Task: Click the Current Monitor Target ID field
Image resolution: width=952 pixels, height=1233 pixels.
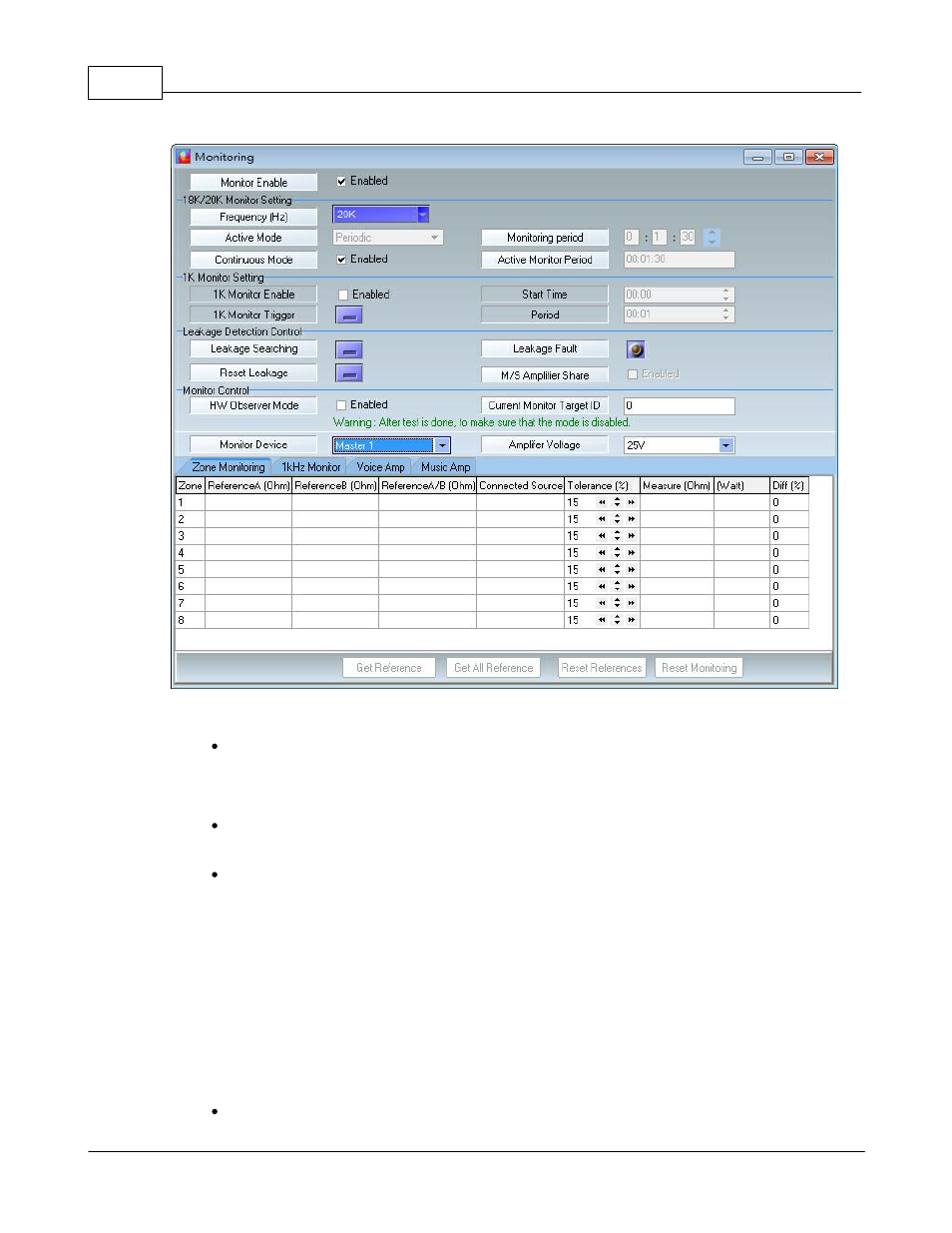Action: tap(679, 406)
